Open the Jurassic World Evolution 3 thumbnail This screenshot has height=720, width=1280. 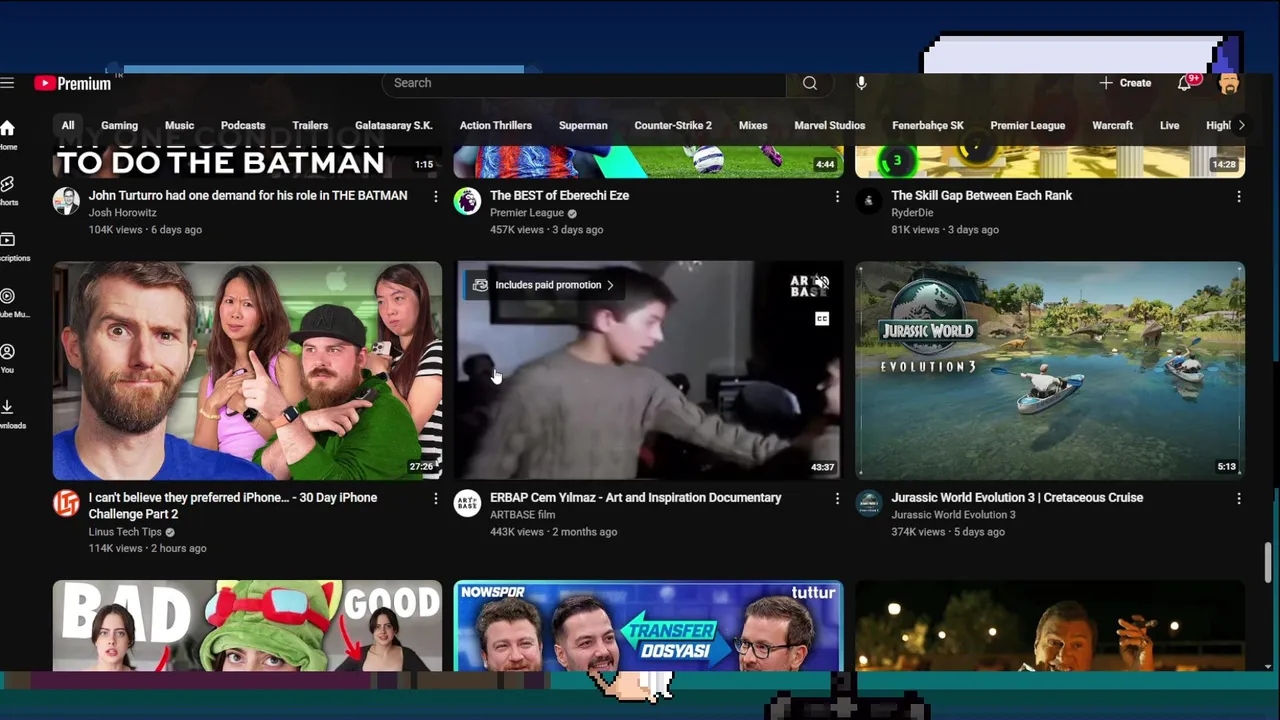pyautogui.click(x=1050, y=370)
